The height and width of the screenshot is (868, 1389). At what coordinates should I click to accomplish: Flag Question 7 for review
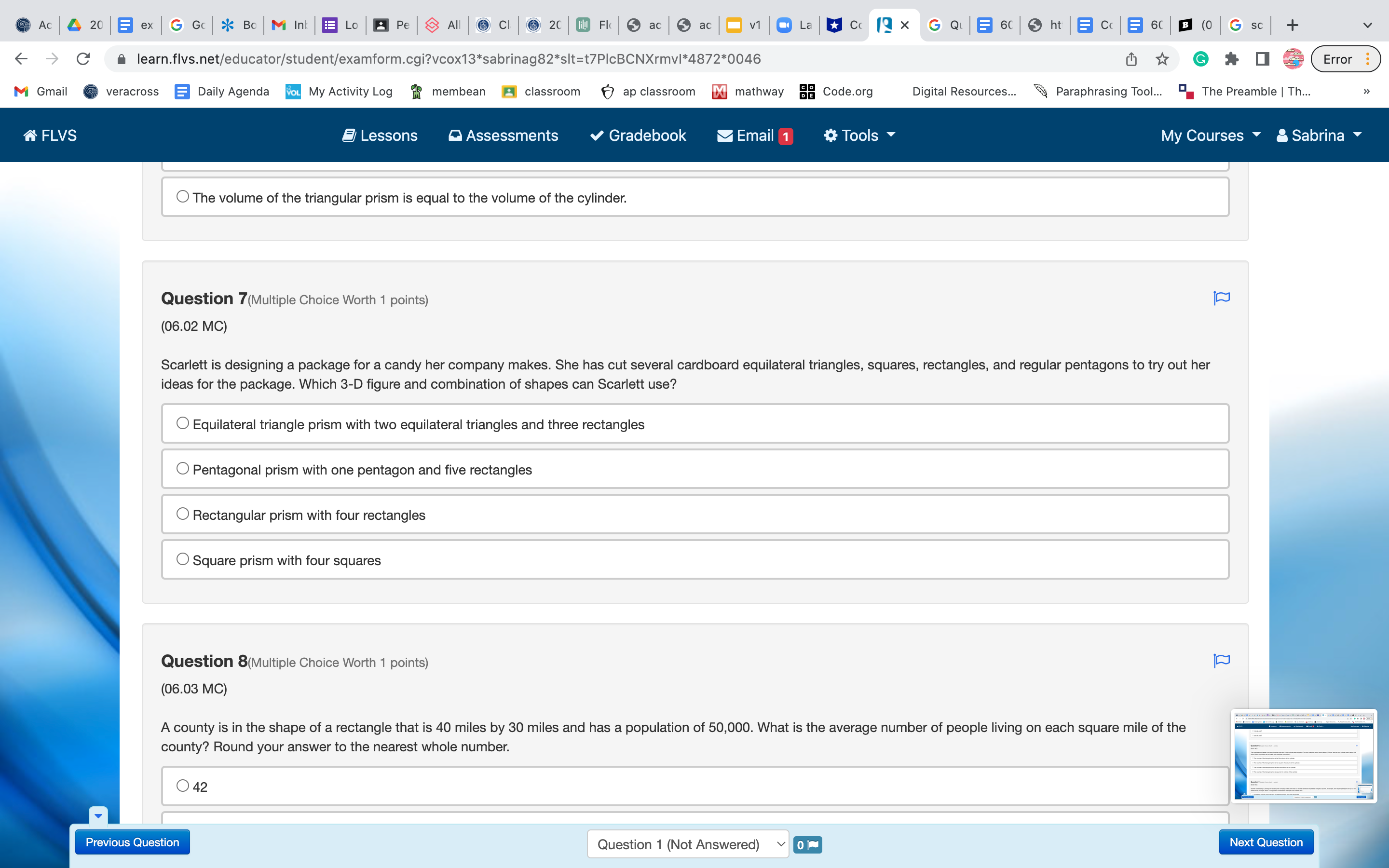(1221, 298)
